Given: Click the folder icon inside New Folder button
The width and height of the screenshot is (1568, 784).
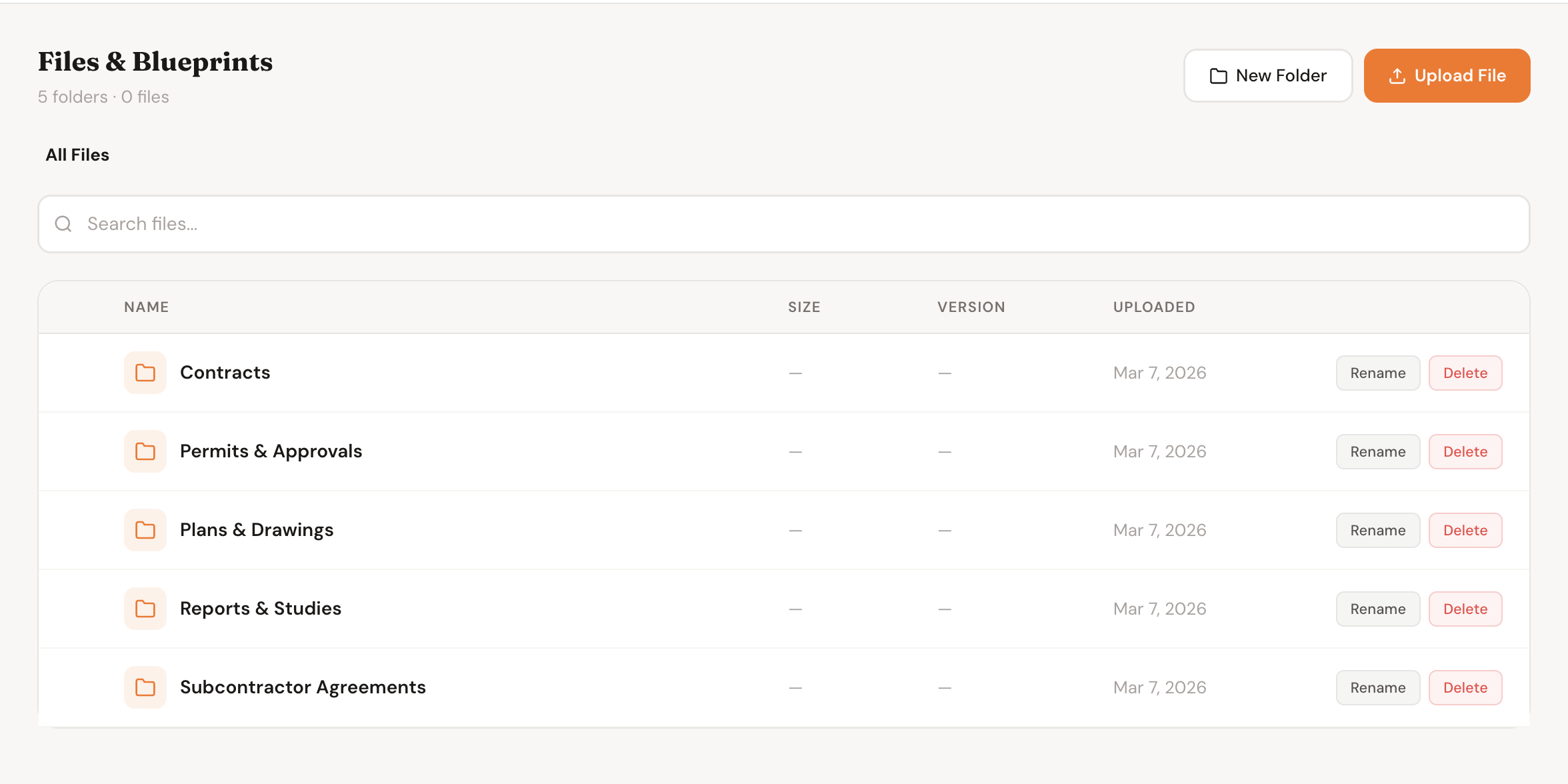Looking at the screenshot, I should [1218, 75].
